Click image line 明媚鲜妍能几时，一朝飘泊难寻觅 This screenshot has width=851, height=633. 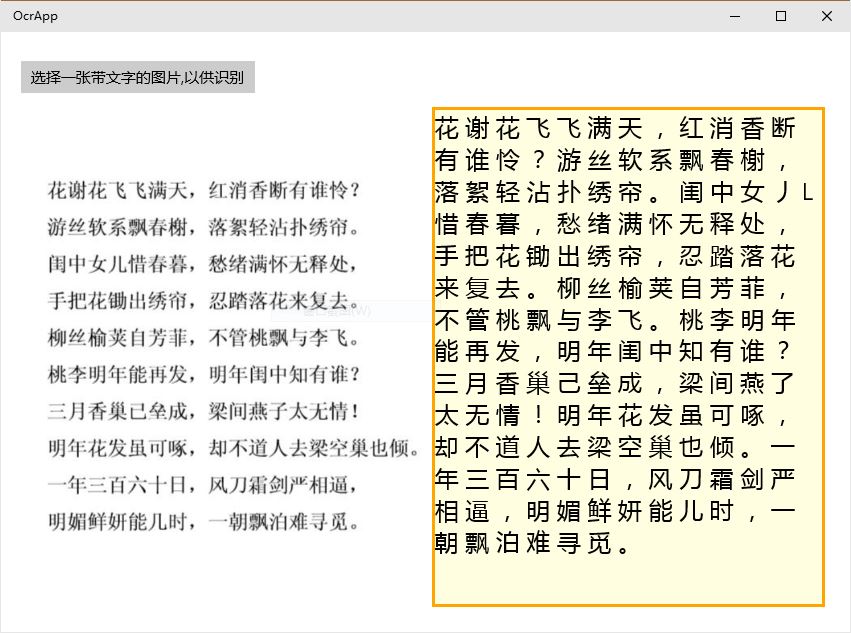pyautogui.click(x=203, y=522)
